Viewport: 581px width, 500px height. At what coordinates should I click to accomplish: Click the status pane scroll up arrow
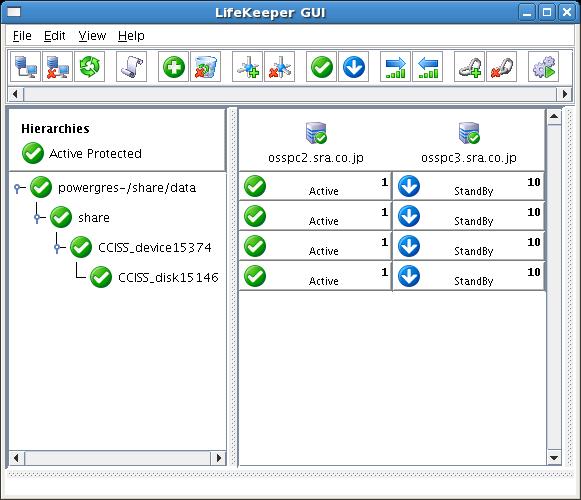point(554,116)
